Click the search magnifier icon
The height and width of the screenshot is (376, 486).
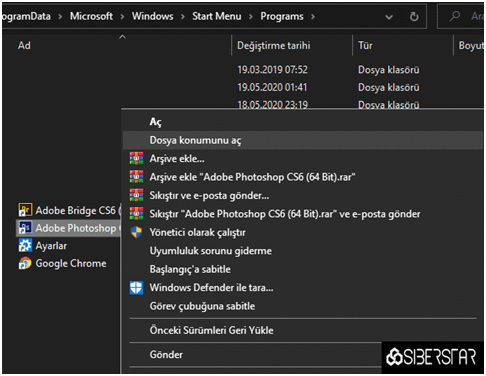[x=454, y=16]
